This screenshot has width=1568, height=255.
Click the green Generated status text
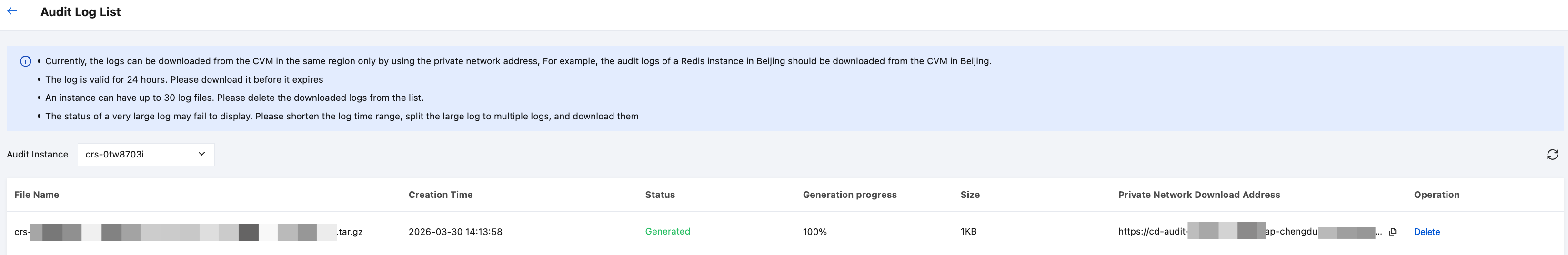pos(667,231)
